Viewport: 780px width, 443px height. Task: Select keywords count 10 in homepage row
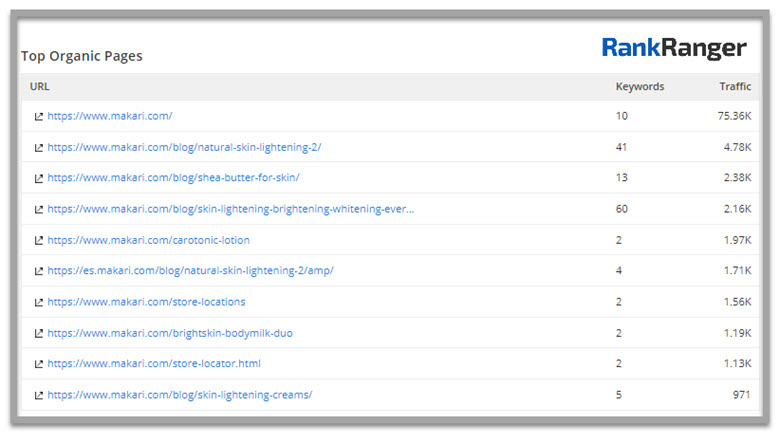click(622, 116)
